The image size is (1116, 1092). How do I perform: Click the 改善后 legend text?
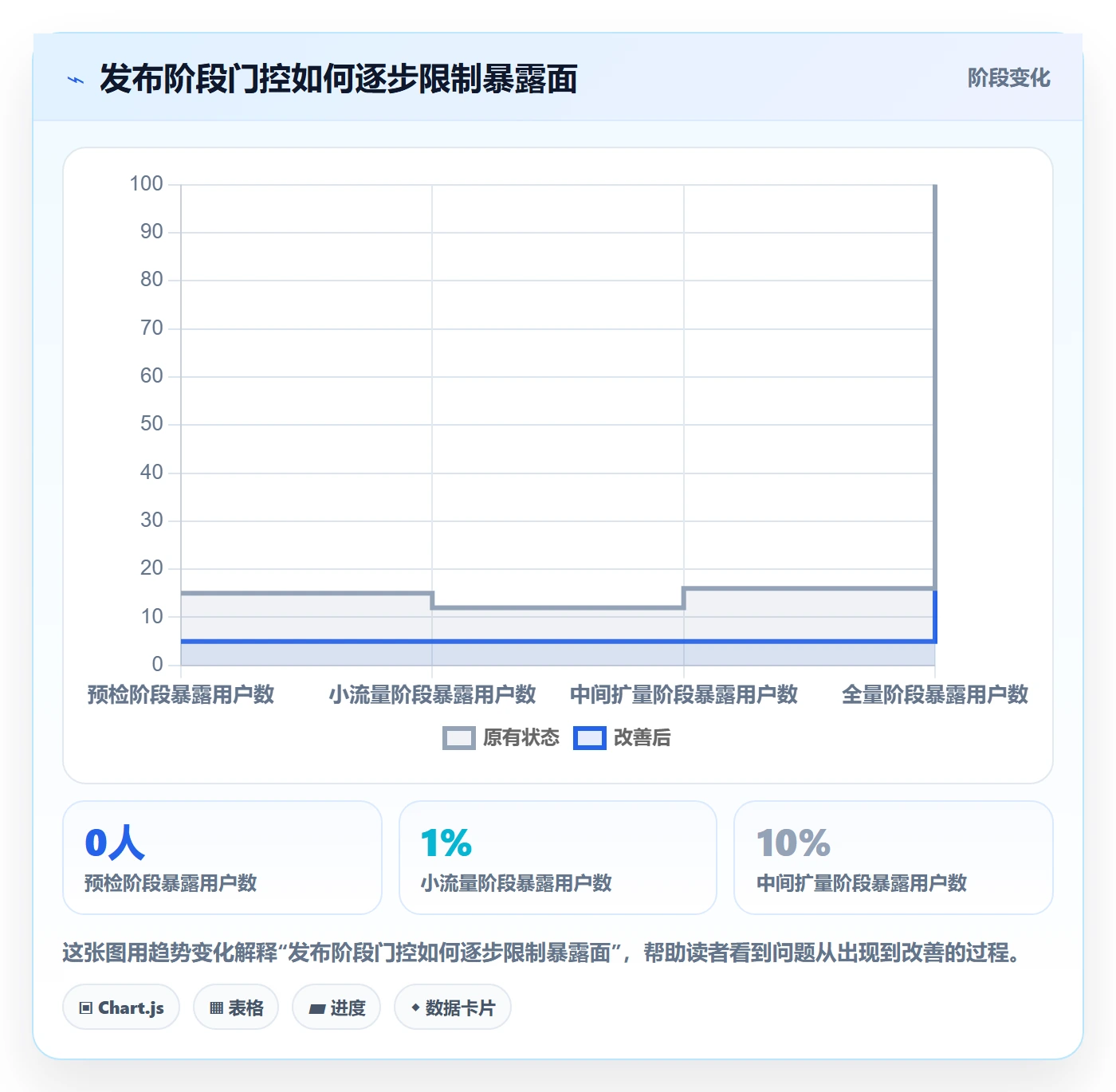[642, 738]
